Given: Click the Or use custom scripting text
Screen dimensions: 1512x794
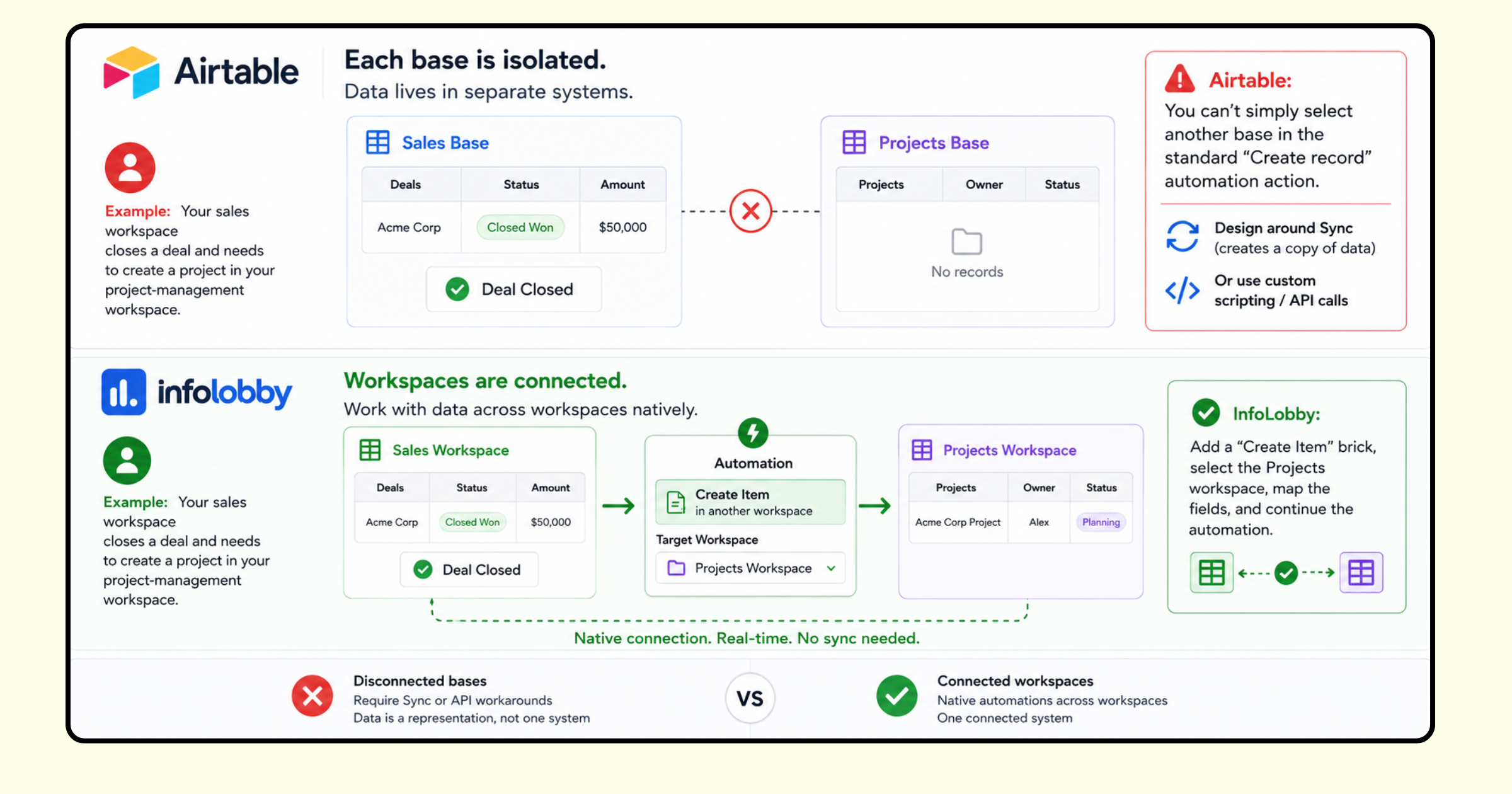Looking at the screenshot, I should (1281, 291).
